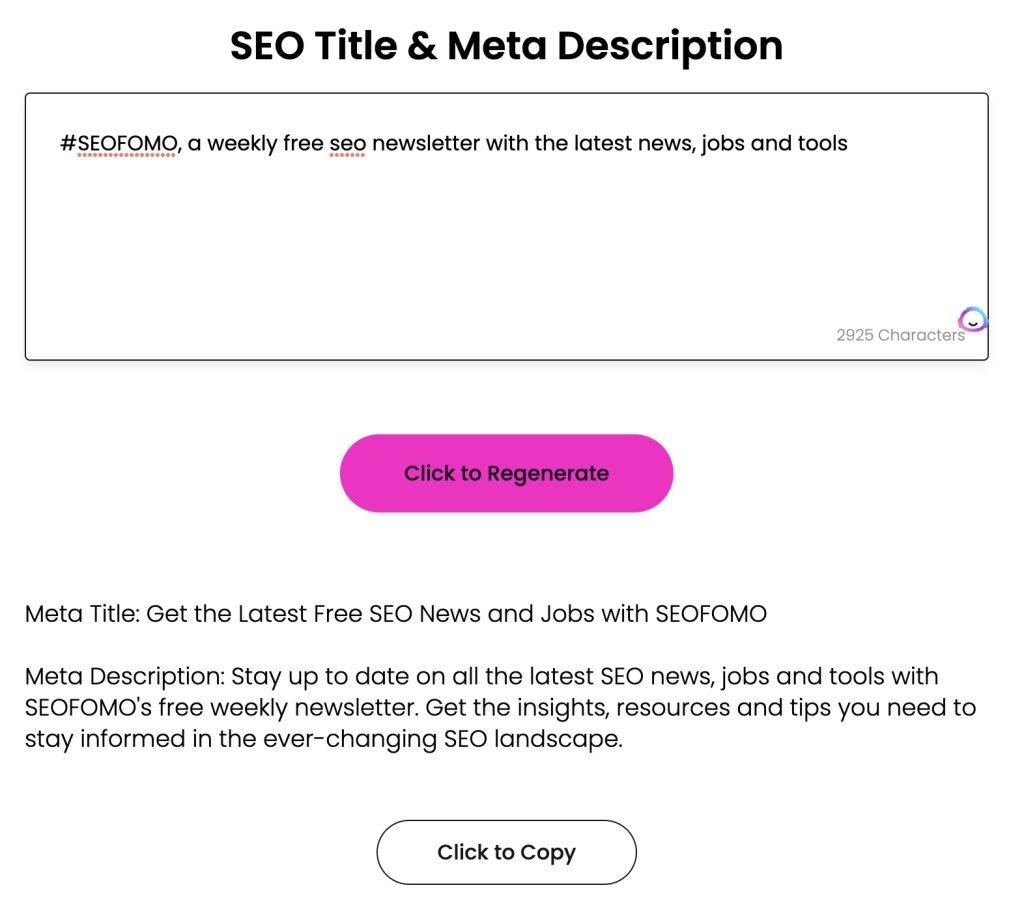Click the generated Meta Description paragraph

(x=500, y=709)
